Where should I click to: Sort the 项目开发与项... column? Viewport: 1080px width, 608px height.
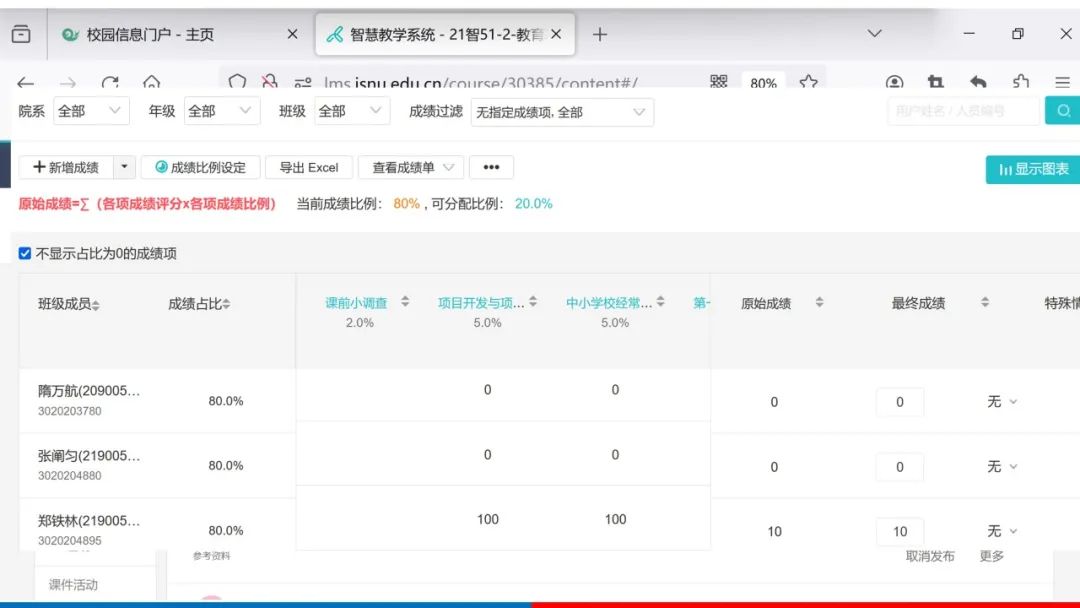coord(533,302)
